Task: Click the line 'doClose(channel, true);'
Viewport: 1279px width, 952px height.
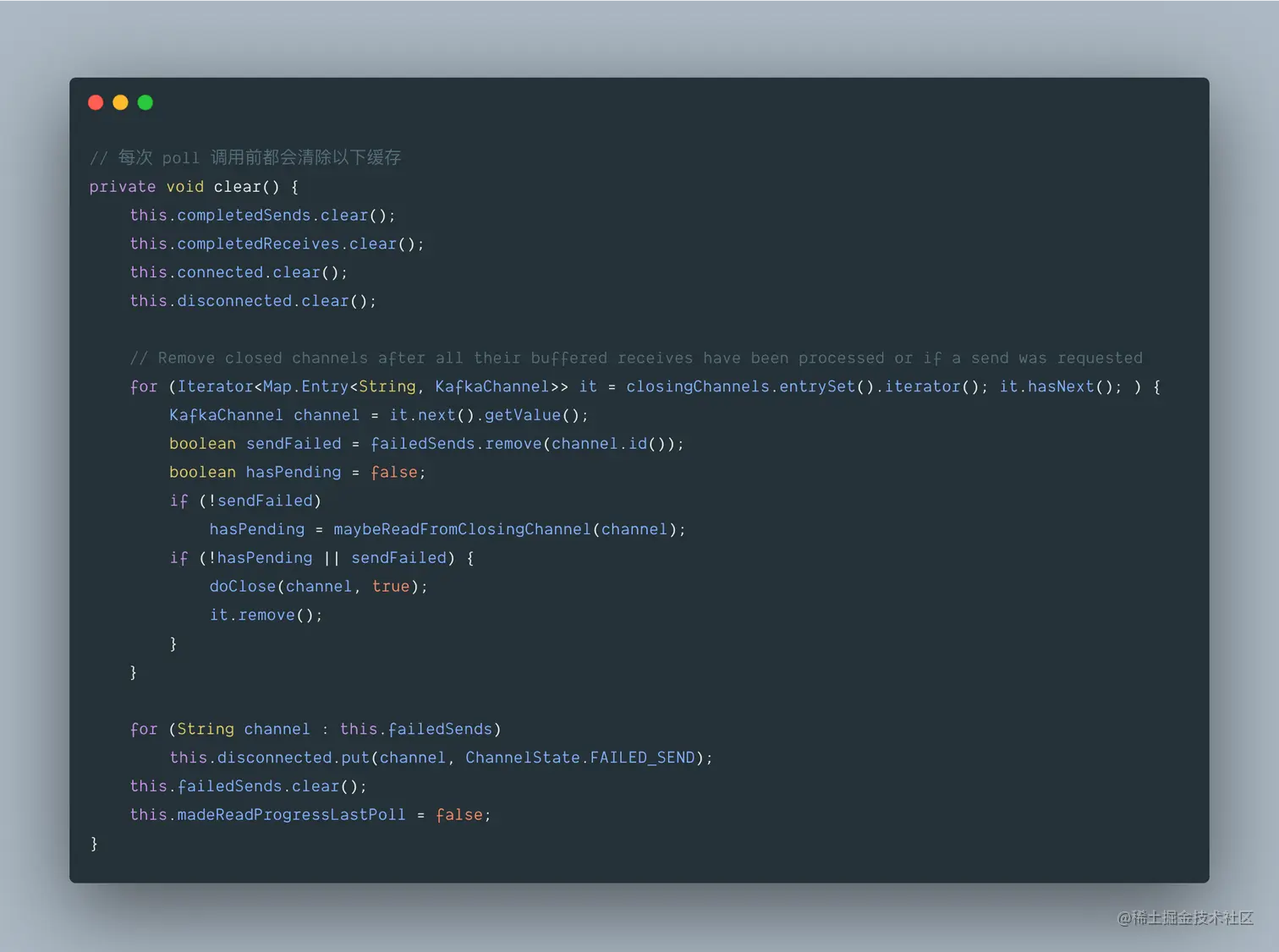Action: (319, 587)
